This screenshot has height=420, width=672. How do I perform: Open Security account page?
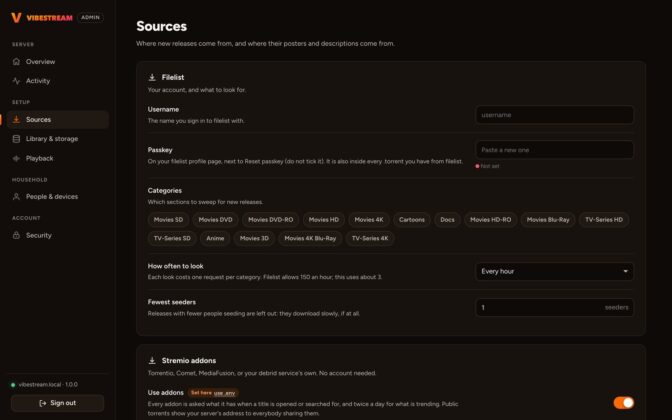coord(58,235)
